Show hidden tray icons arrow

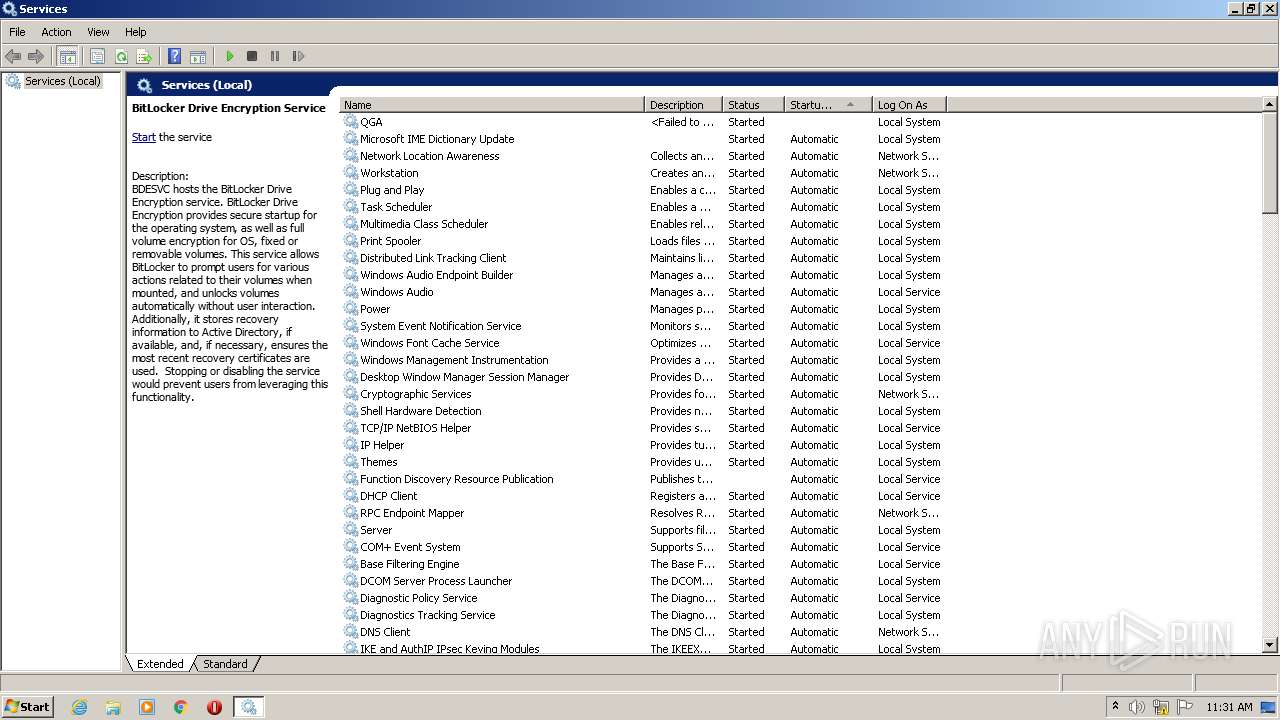tap(1115, 706)
